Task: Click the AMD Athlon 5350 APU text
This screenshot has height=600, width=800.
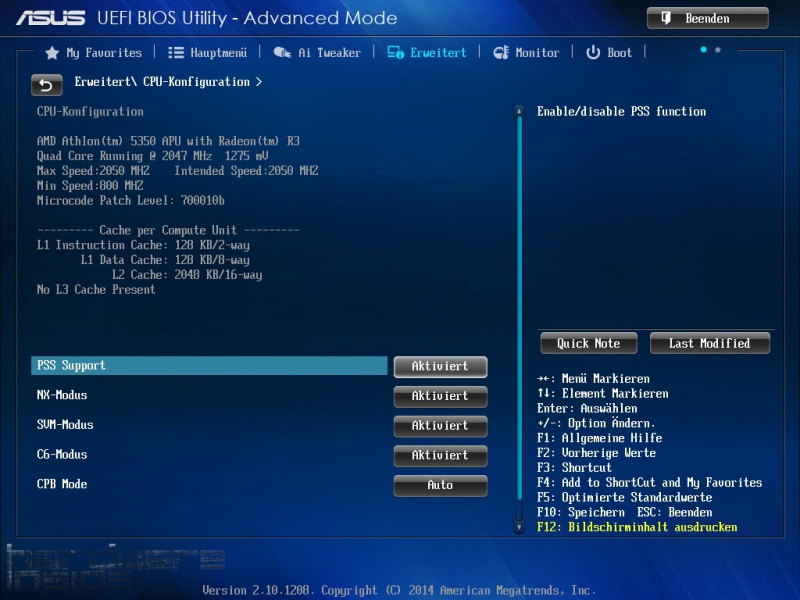Action: [168, 141]
